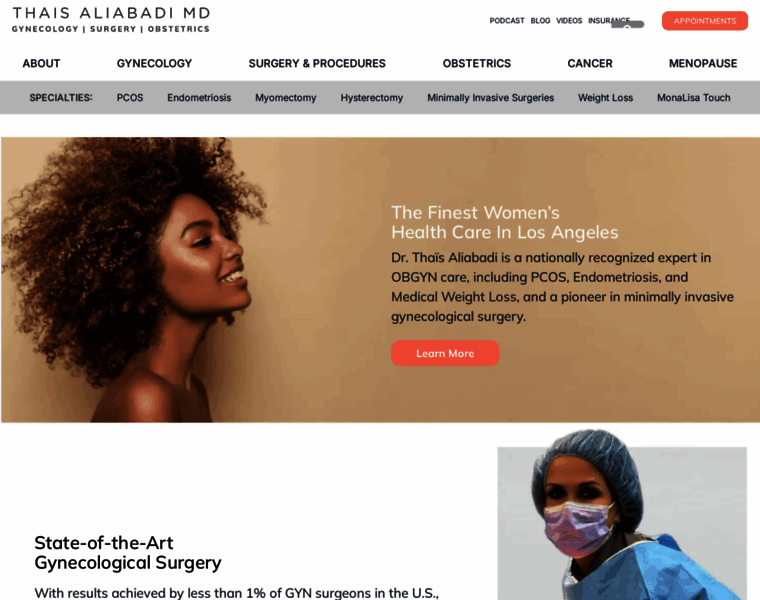The height and width of the screenshot is (600, 760).
Task: Click the Thais Aliabadi MD logo
Action: pos(111,20)
